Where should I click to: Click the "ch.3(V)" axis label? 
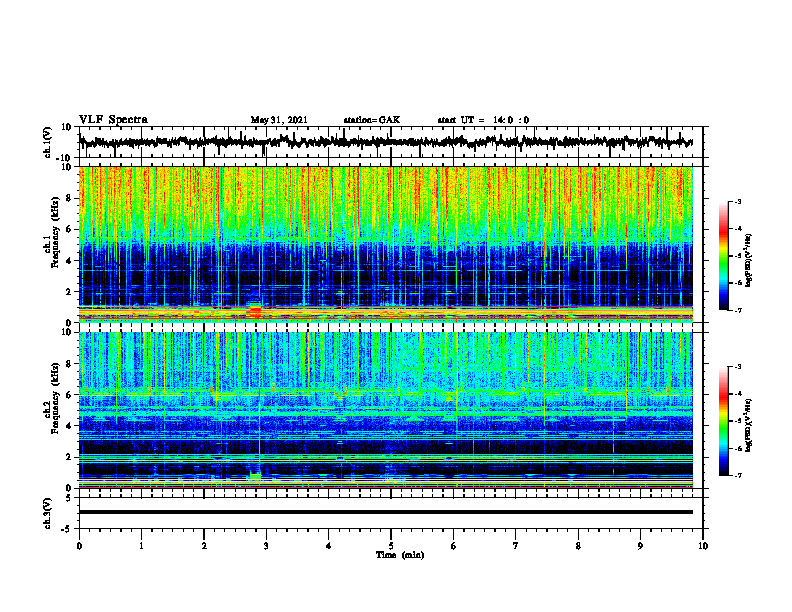coord(48,513)
